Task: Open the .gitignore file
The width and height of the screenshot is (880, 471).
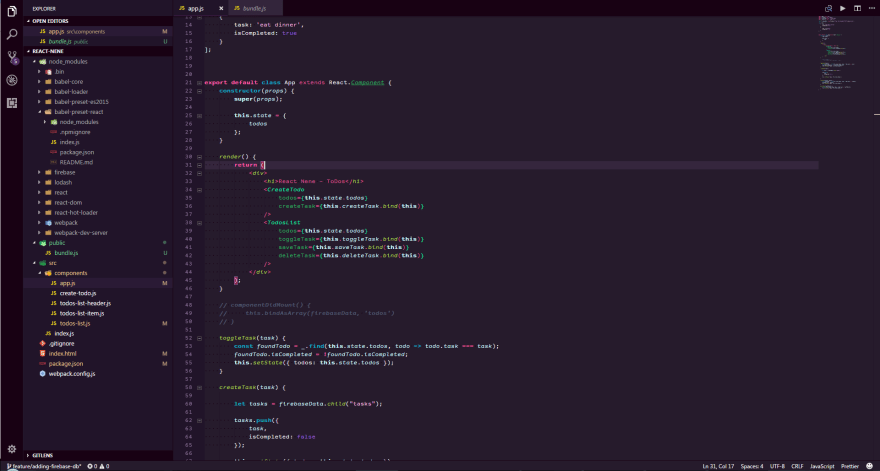Action: click(x=98, y=344)
